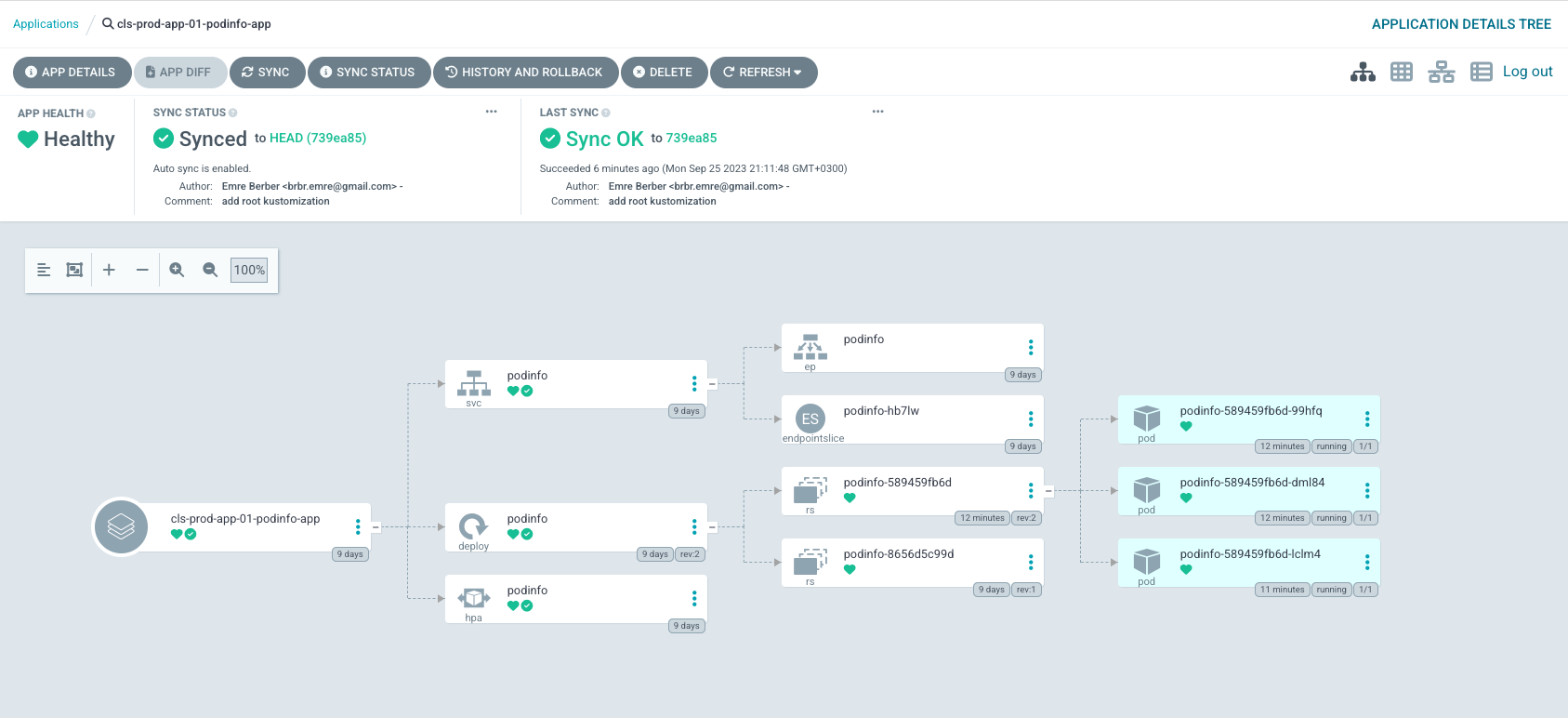The image size is (1568, 718).
Task: Click the ep icon on the podinfo endpoint
Action: [x=810, y=347]
